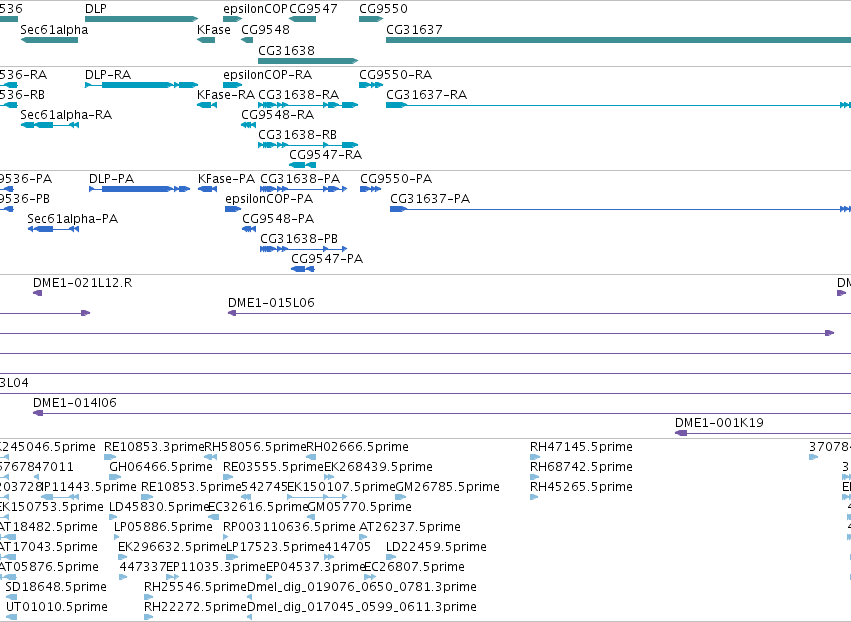Click the Sec61alpha-RA transcript label

click(x=66, y=115)
